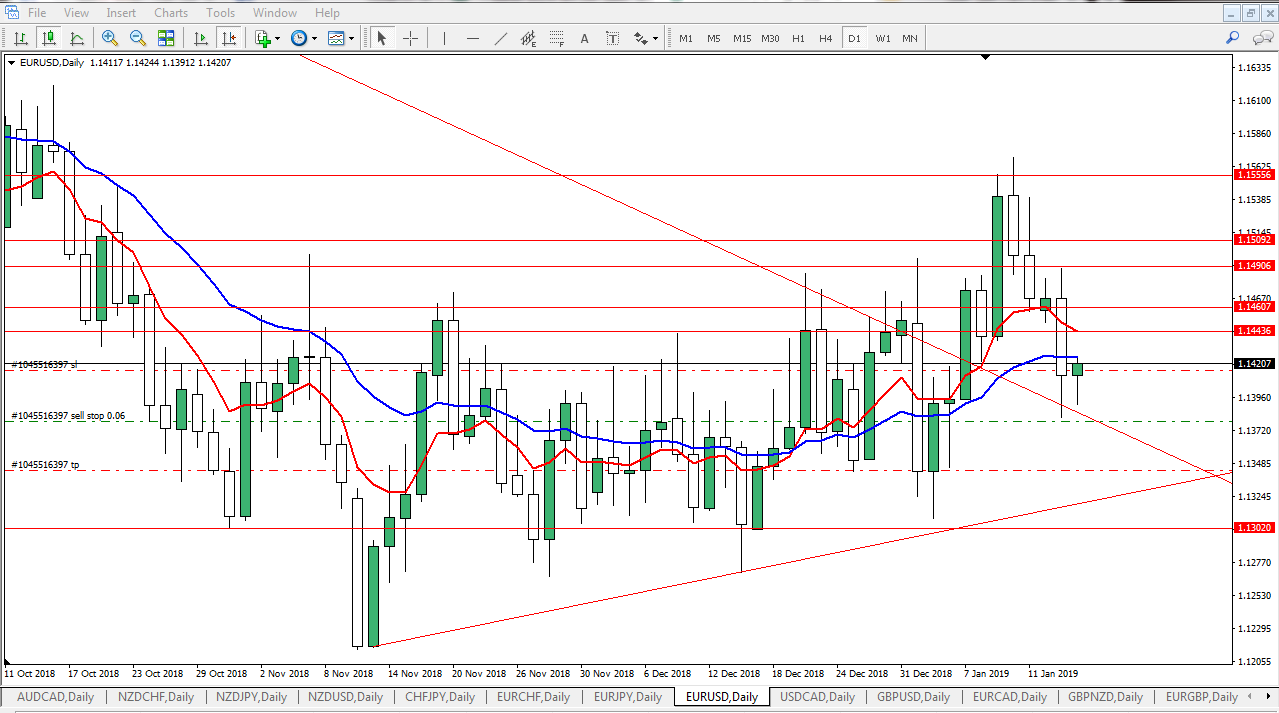Select the crosshair tool

click(x=410, y=38)
